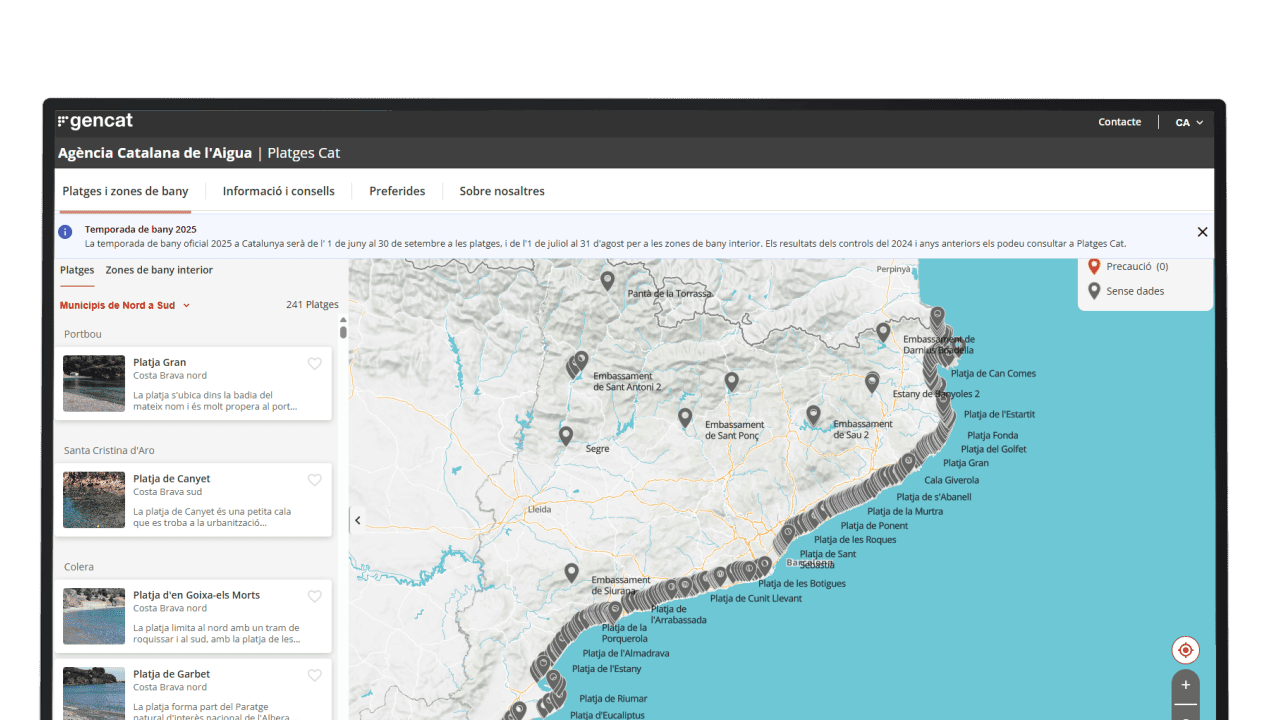Click the 241 Platges count text

click(x=312, y=305)
